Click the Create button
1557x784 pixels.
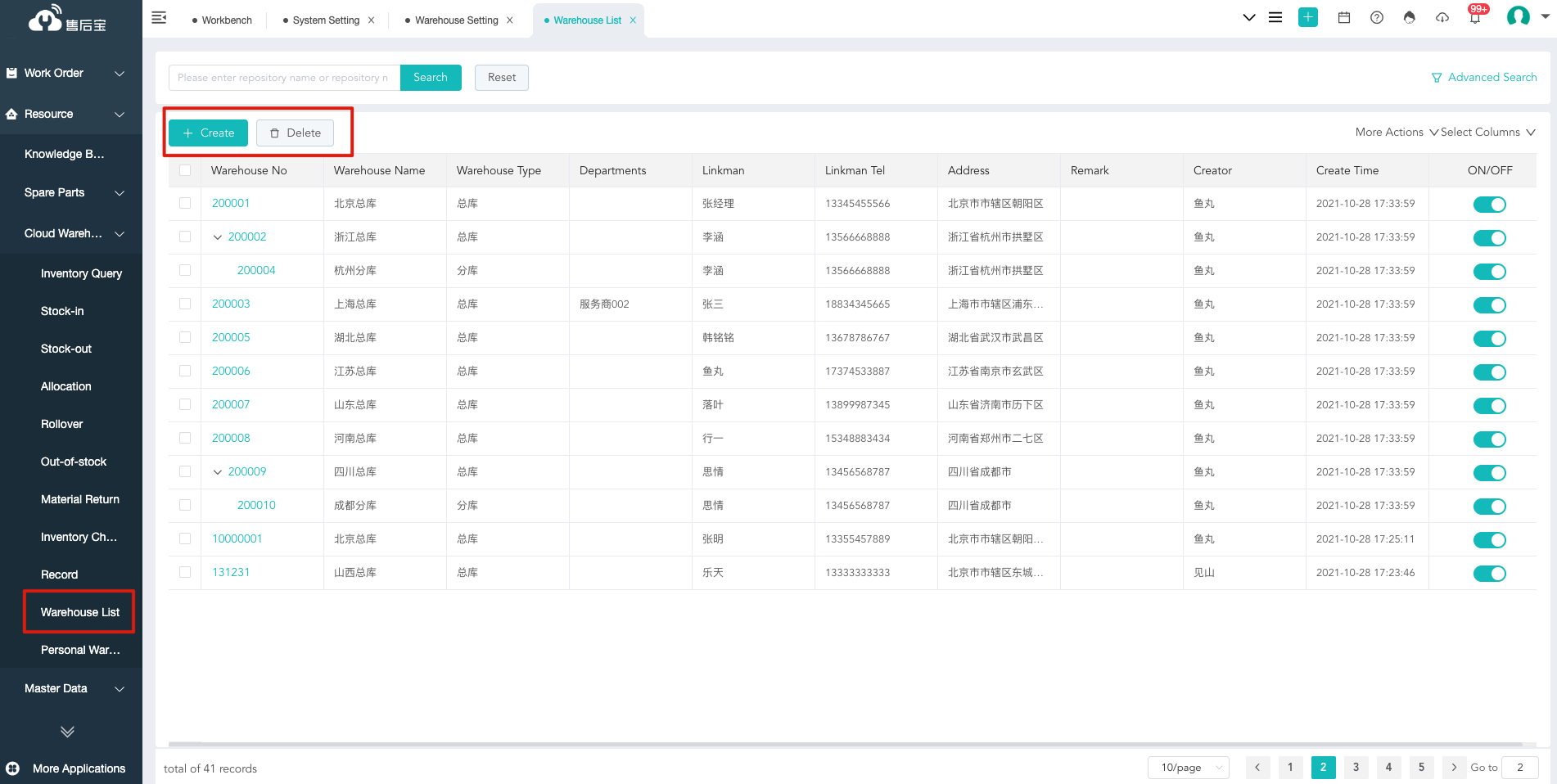[x=209, y=133]
